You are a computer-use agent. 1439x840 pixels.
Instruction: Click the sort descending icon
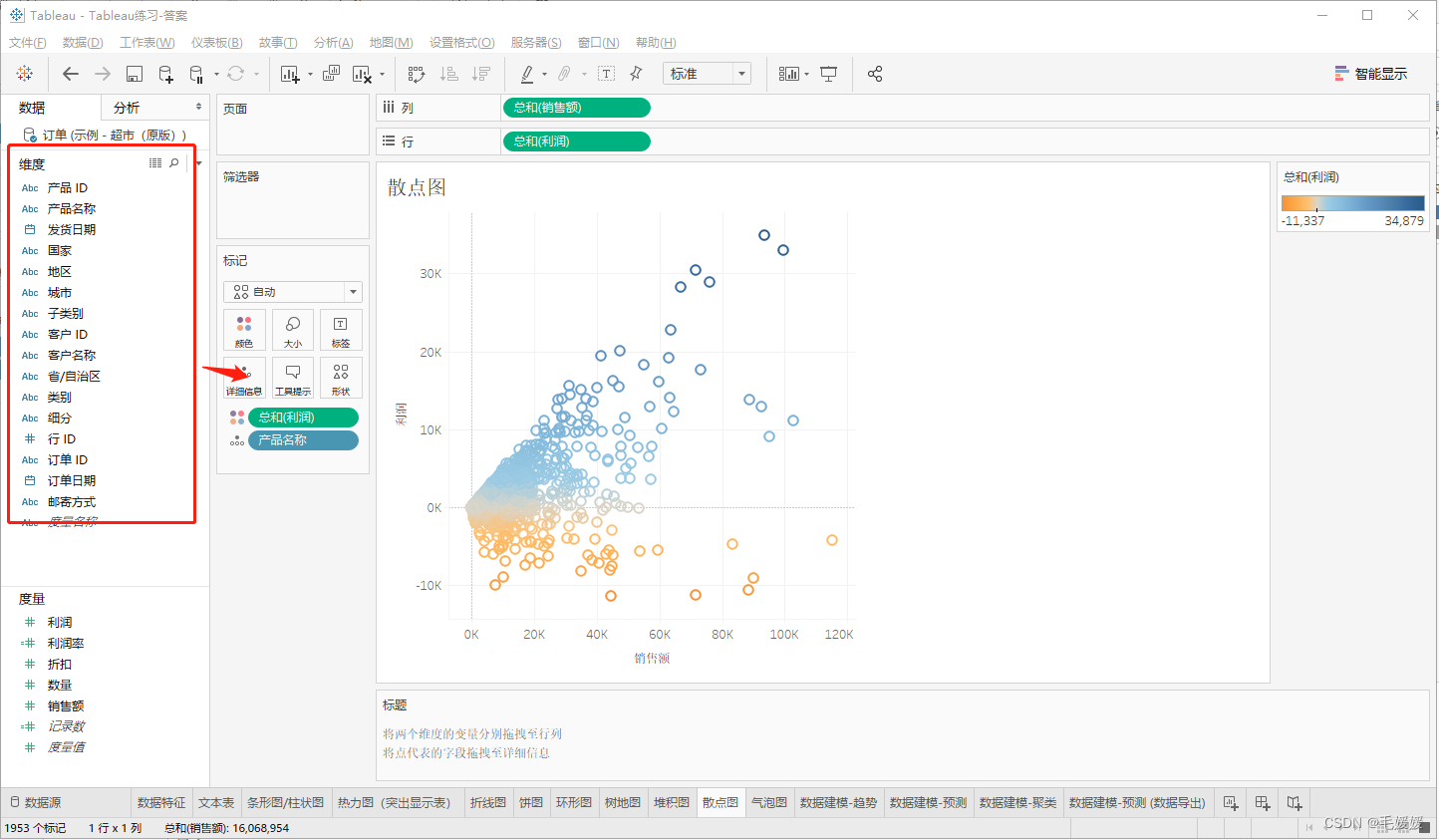(x=481, y=74)
